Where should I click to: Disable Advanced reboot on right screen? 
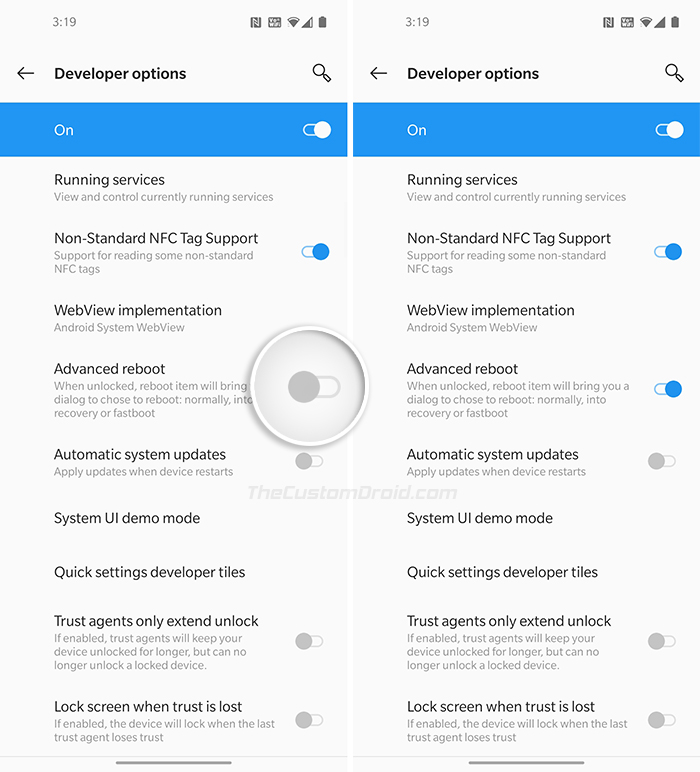pos(668,389)
